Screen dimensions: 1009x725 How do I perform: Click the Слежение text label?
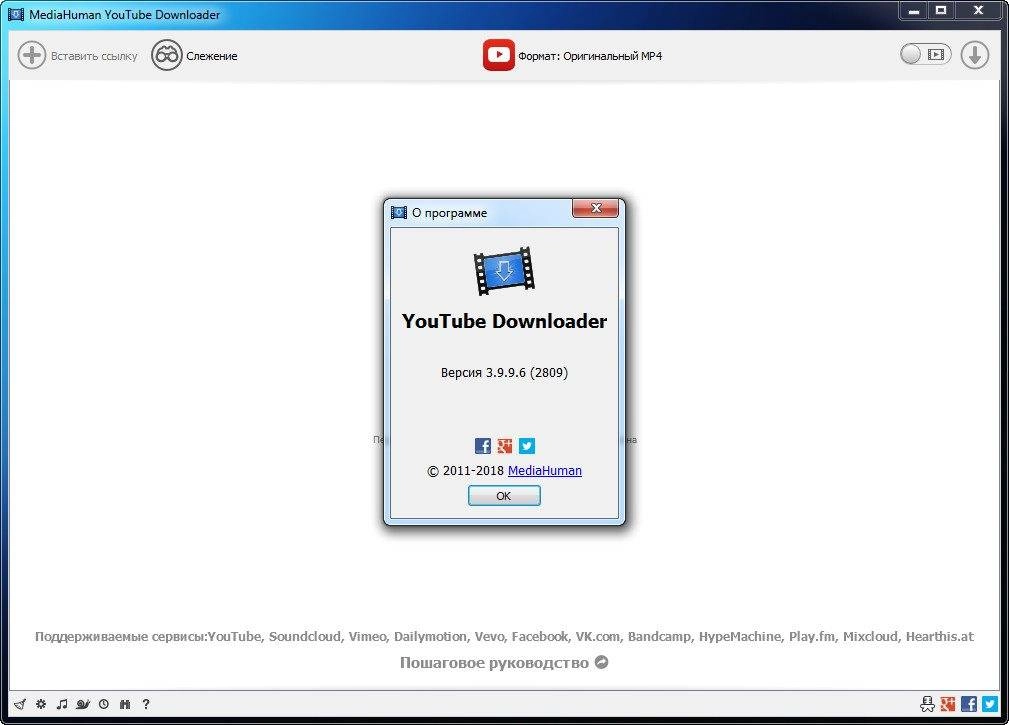point(212,56)
